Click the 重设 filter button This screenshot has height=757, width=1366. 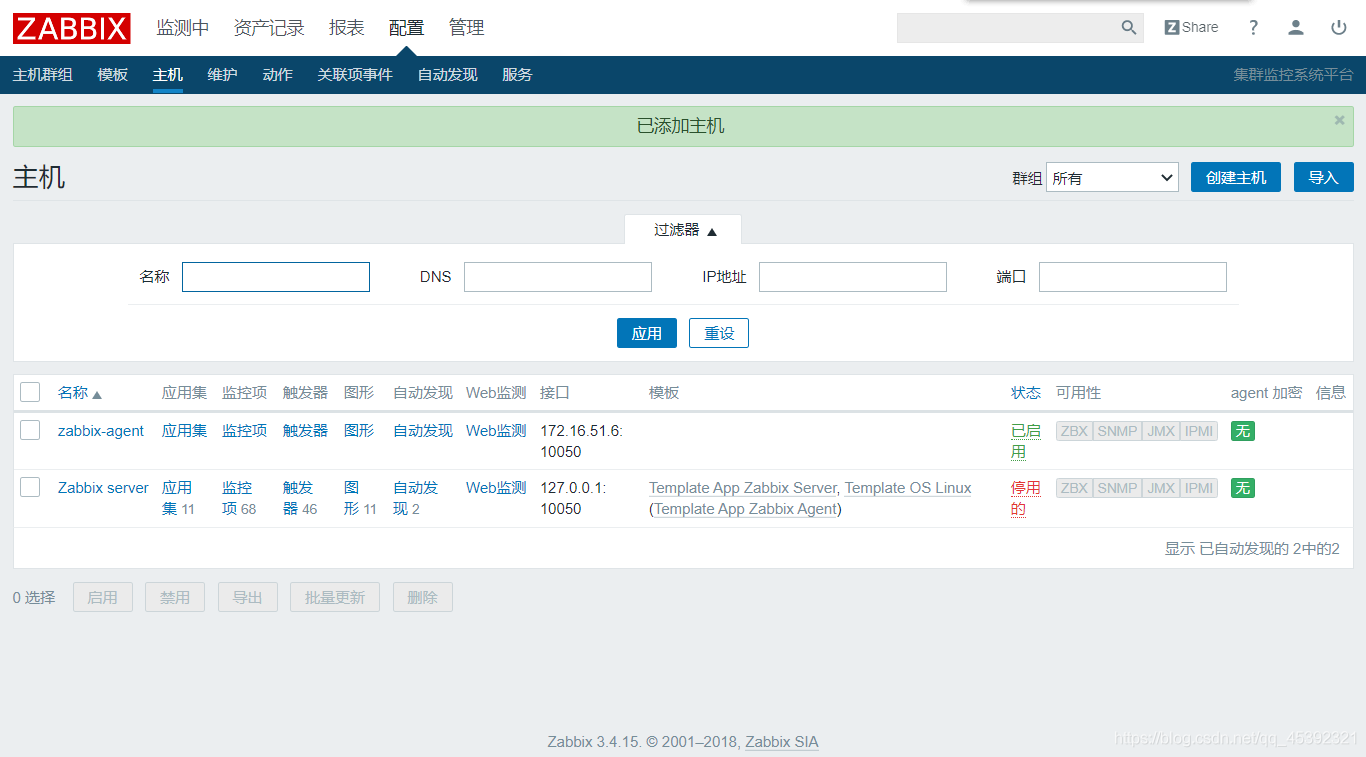tap(719, 333)
